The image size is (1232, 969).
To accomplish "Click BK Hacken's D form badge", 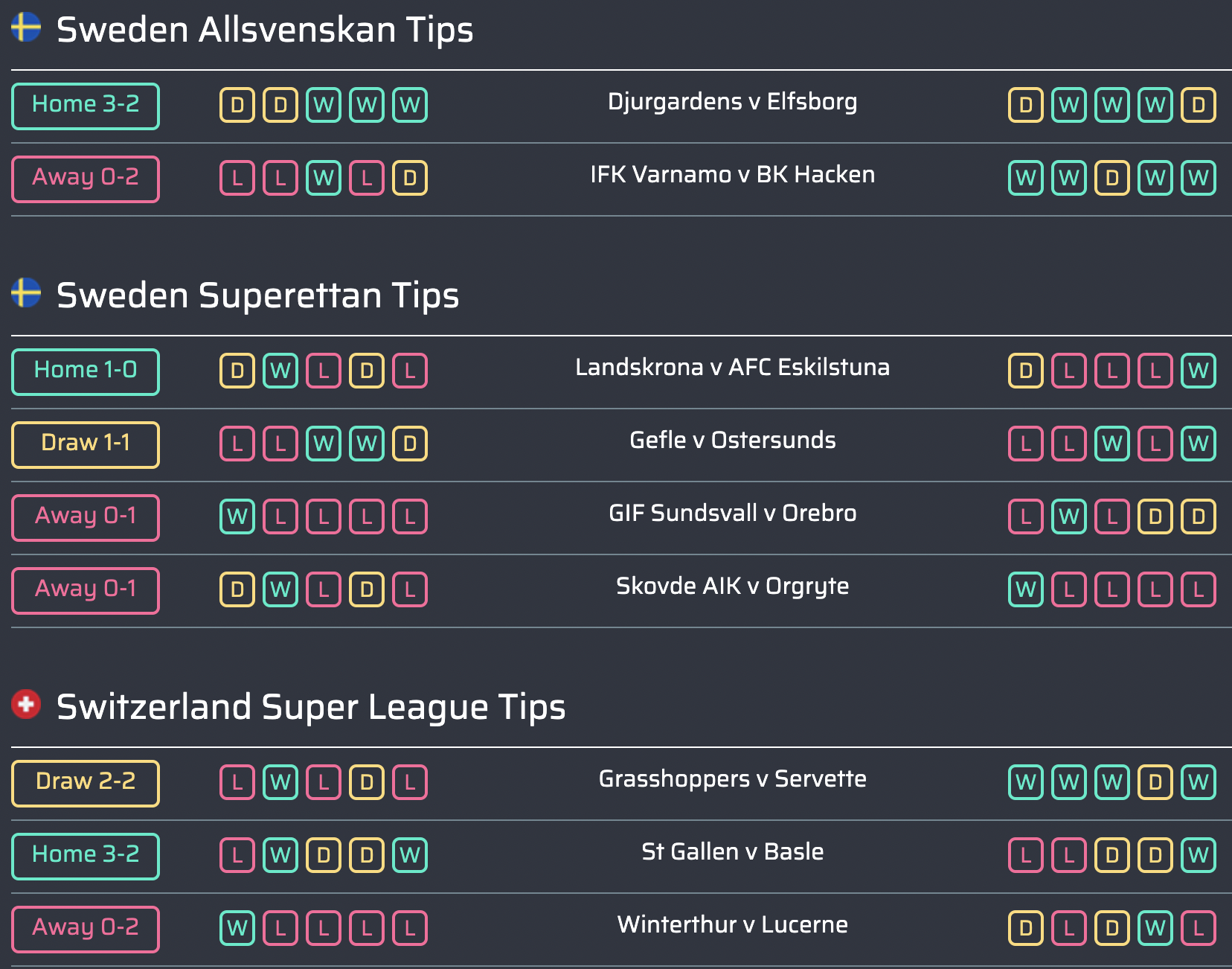I will click(1112, 178).
